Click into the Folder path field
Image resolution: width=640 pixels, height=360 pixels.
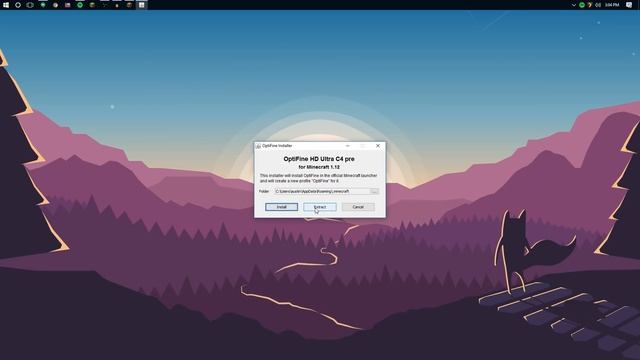(322, 191)
